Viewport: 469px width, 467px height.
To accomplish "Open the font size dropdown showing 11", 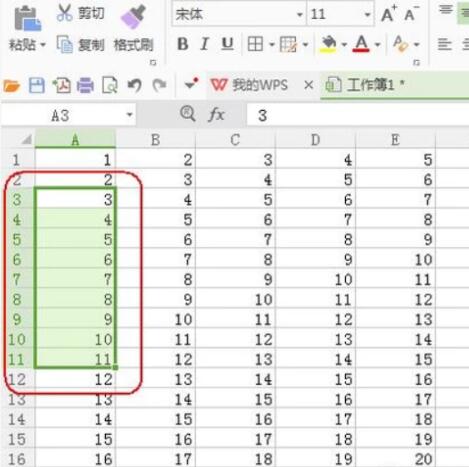I will coord(367,15).
